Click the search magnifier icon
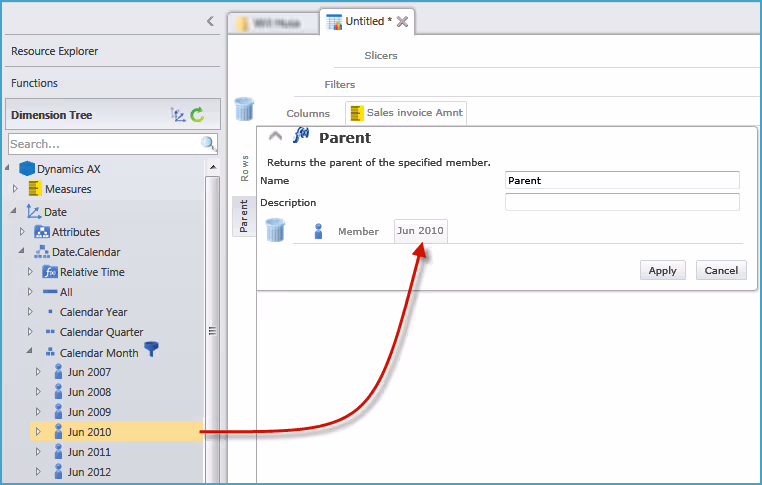This screenshot has height=485, width=762. point(208,144)
